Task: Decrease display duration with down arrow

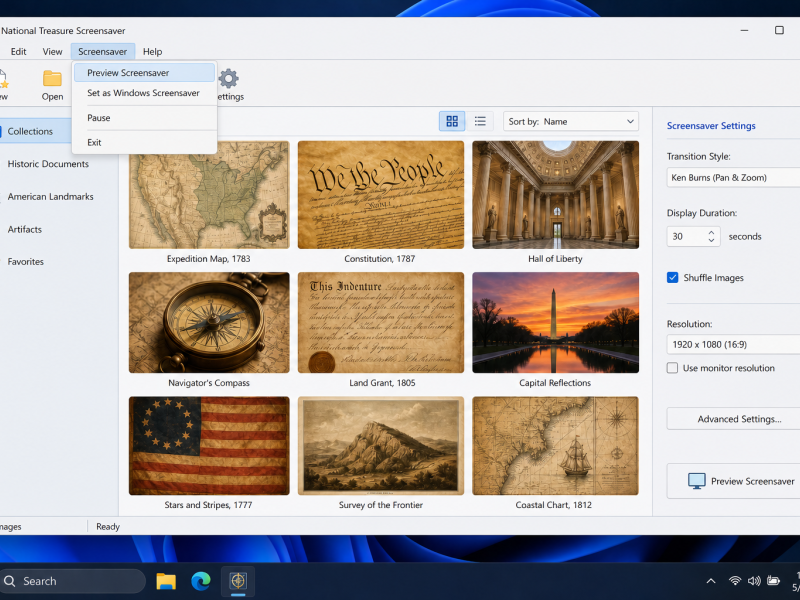Action: click(x=711, y=240)
